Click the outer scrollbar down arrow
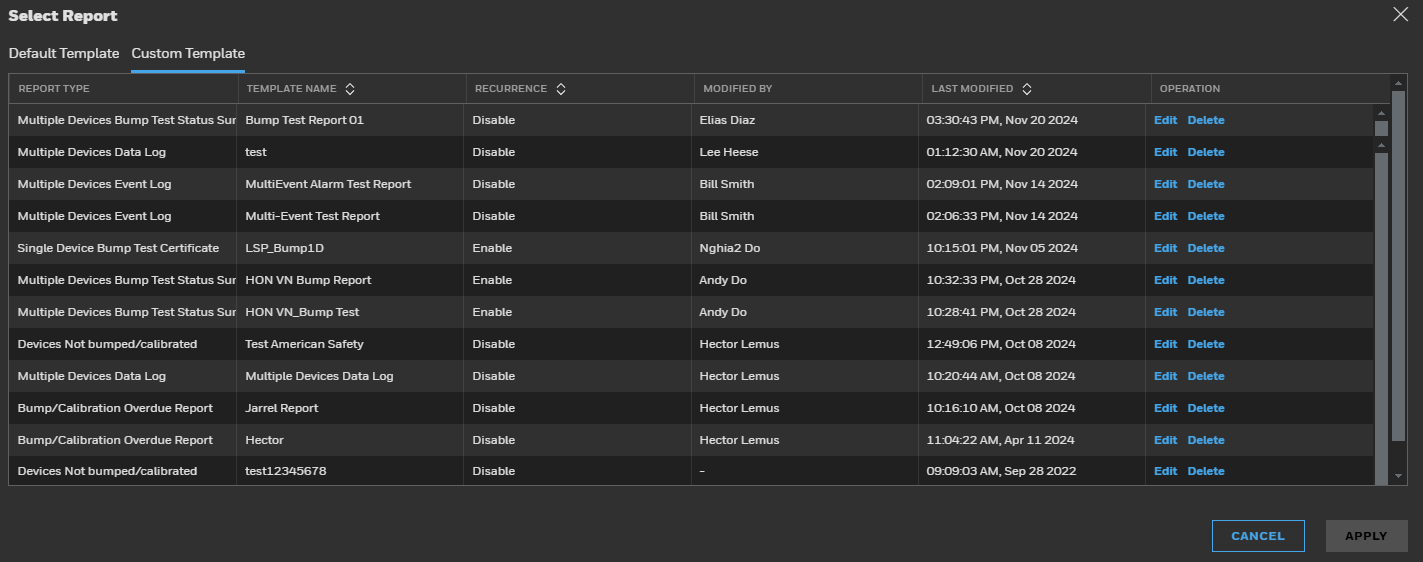Image resolution: width=1423 pixels, height=562 pixels. (1398, 476)
